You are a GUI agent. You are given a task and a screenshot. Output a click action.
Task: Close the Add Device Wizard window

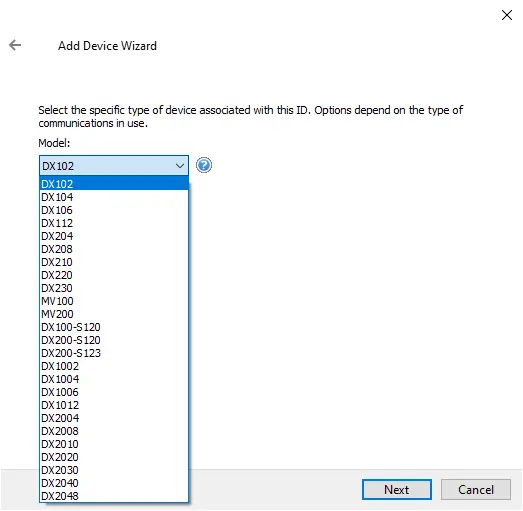(507, 15)
